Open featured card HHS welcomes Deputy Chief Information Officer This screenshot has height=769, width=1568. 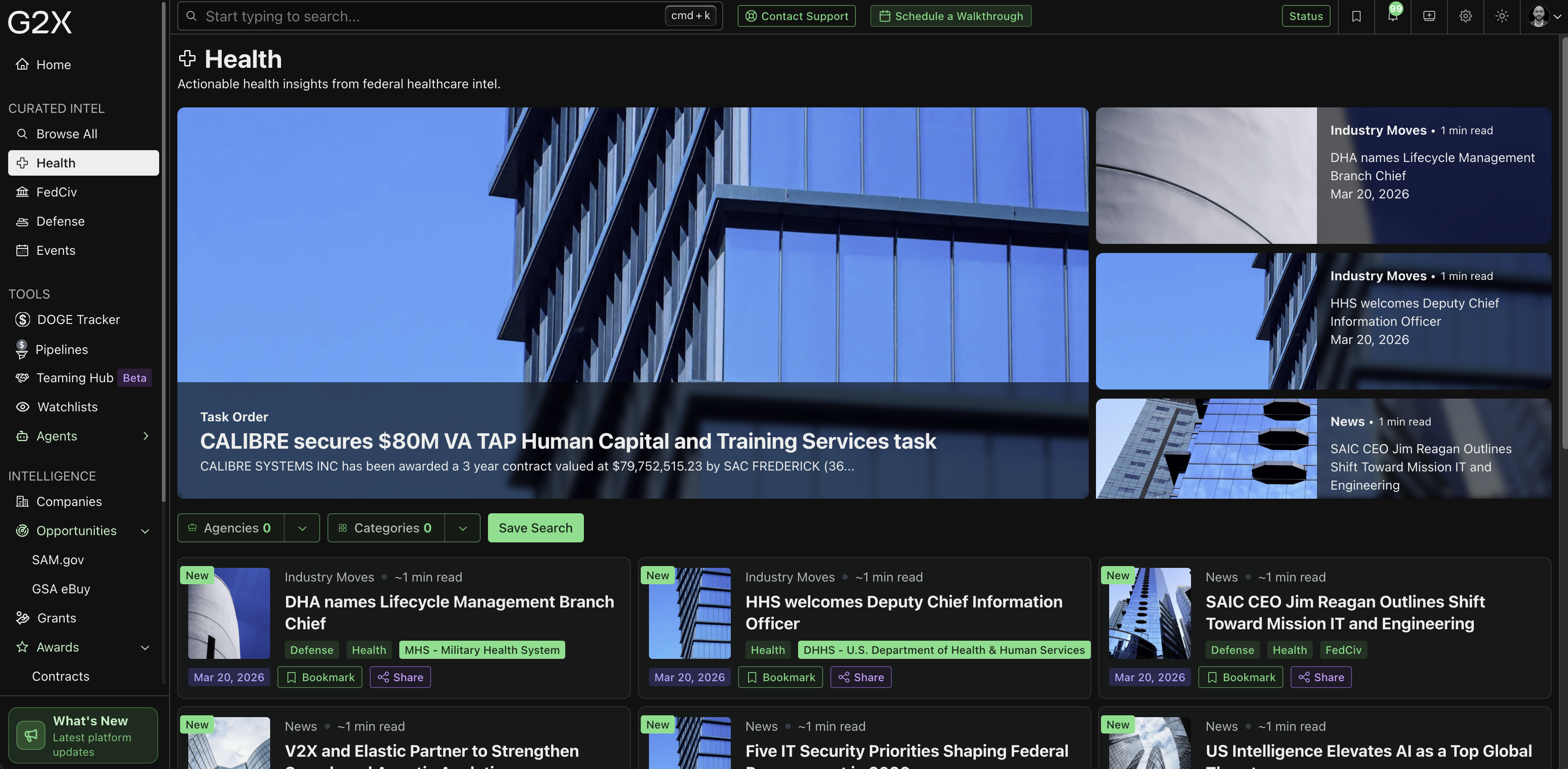click(1323, 322)
